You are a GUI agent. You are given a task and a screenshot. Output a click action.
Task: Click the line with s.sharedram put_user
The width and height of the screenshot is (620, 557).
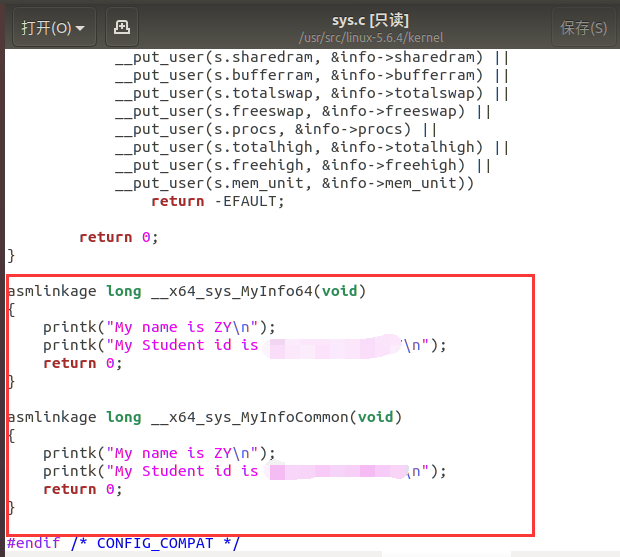[312, 57]
